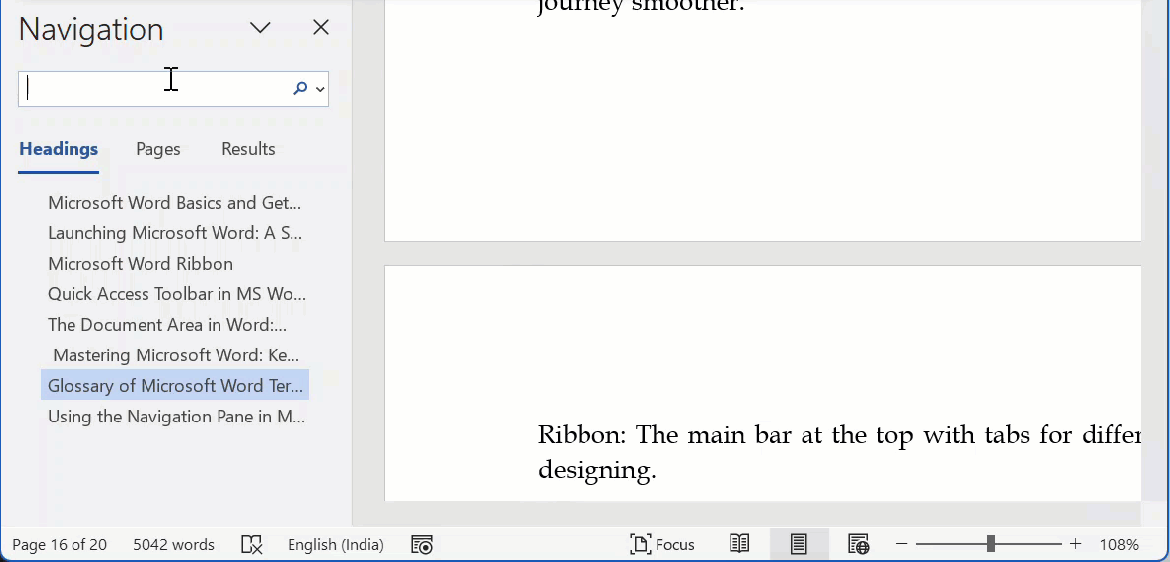Image resolution: width=1170 pixels, height=562 pixels.
Task: Go to Using the Navigation Pane in M... heading
Action: (175, 416)
